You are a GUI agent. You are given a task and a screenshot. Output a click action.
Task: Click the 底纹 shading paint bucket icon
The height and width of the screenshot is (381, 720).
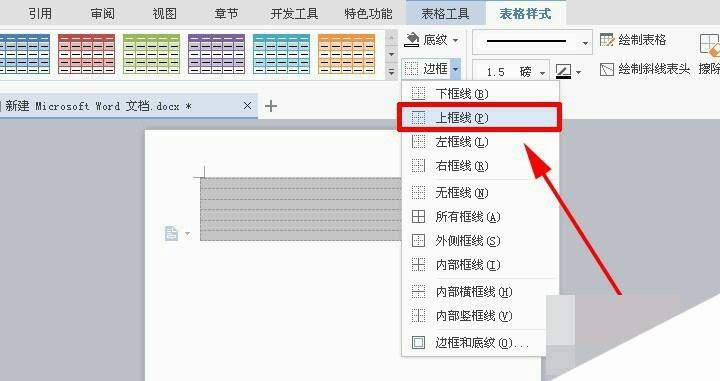pyautogui.click(x=411, y=40)
